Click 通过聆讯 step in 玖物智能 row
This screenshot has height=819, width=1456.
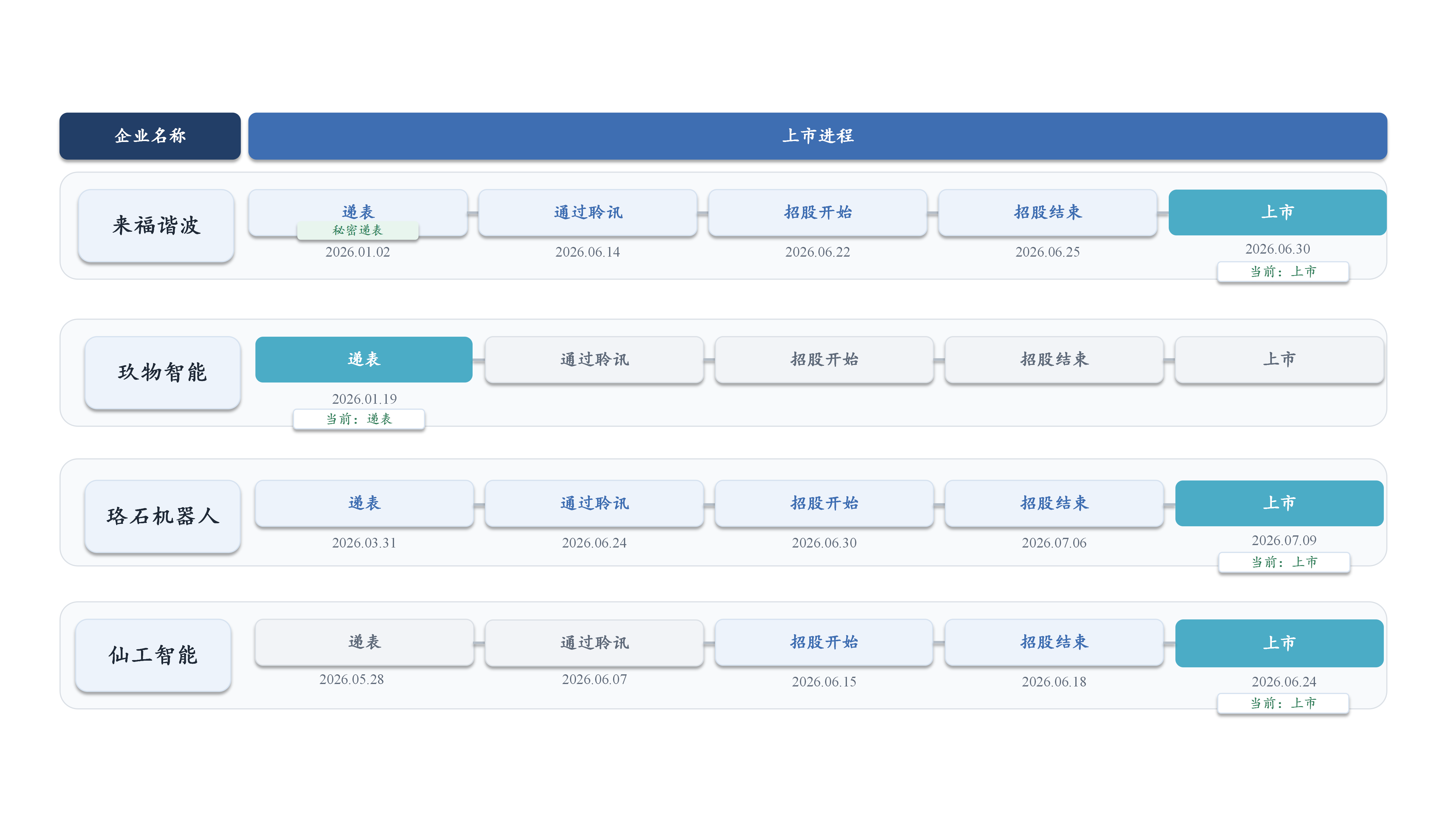[x=594, y=359]
